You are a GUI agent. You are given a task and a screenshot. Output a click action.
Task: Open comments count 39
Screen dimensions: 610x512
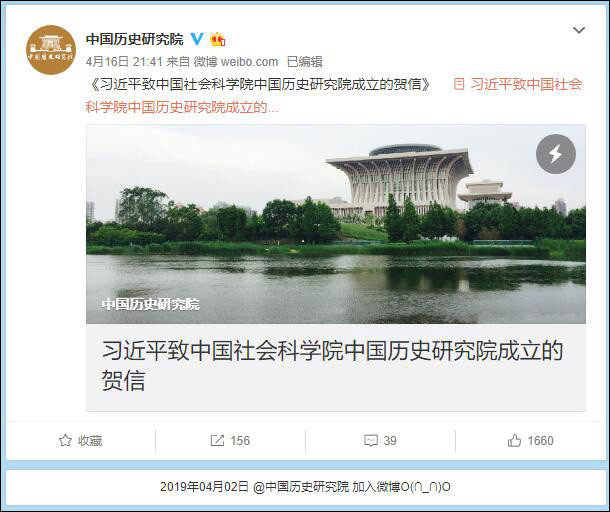[x=390, y=440]
